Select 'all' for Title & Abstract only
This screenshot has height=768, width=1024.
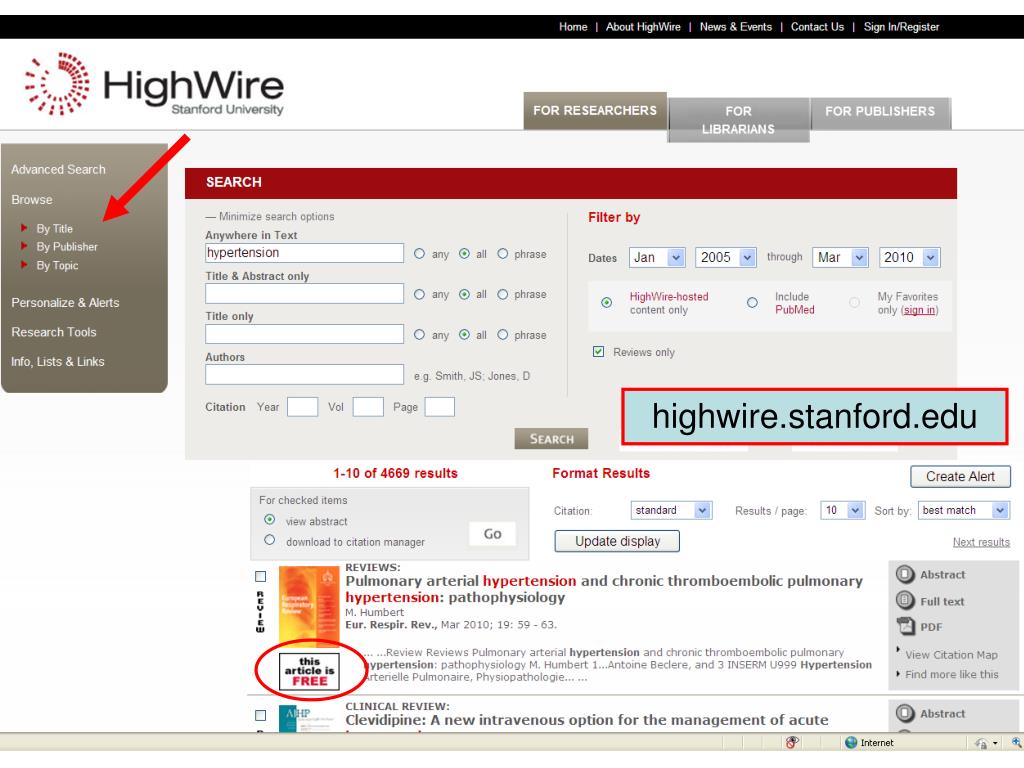[x=464, y=295]
